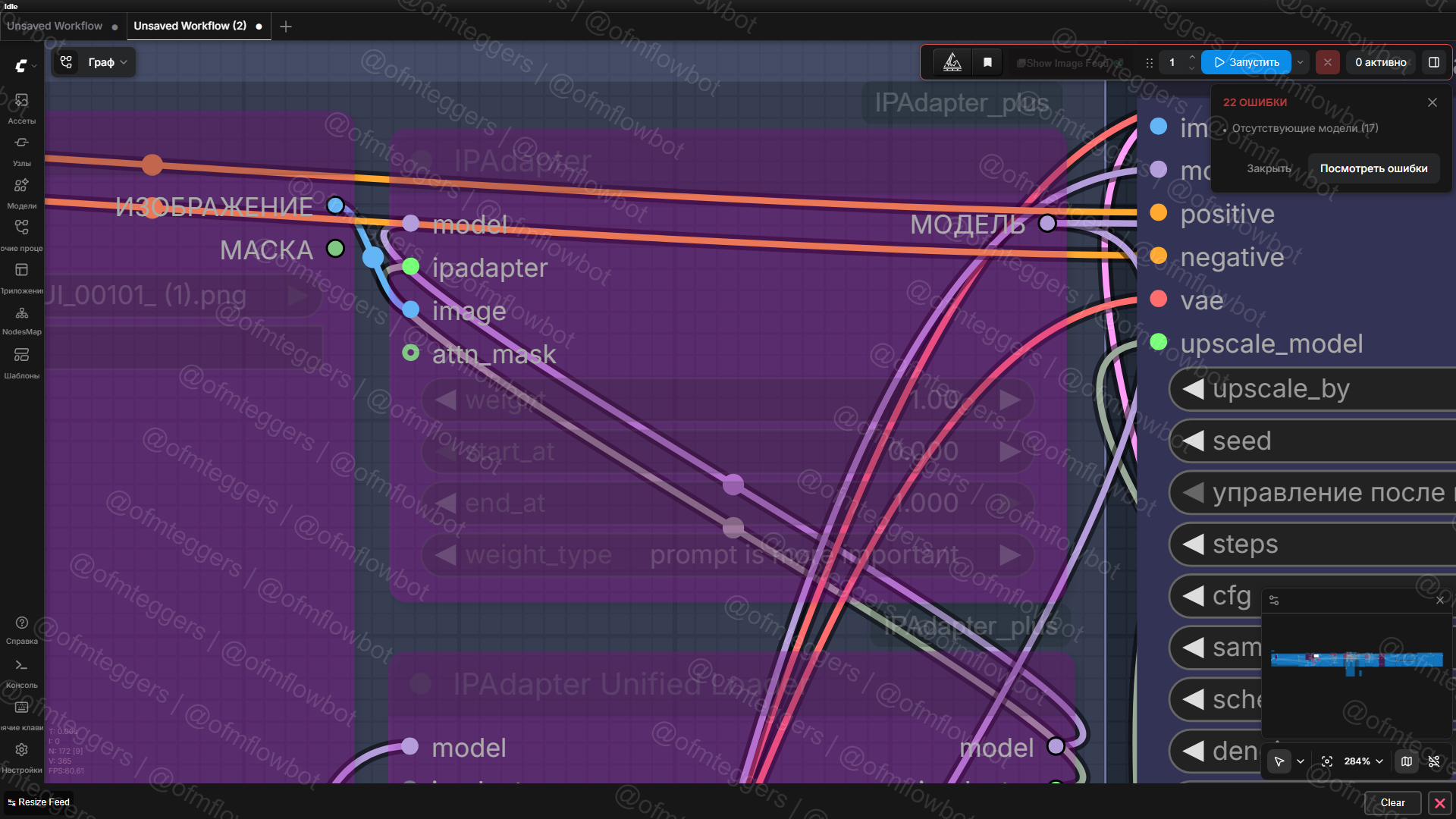Viewport: 1456px width, 819px height.
Task: Toggle link visibility icon next to the minimap button
Action: click(1434, 761)
